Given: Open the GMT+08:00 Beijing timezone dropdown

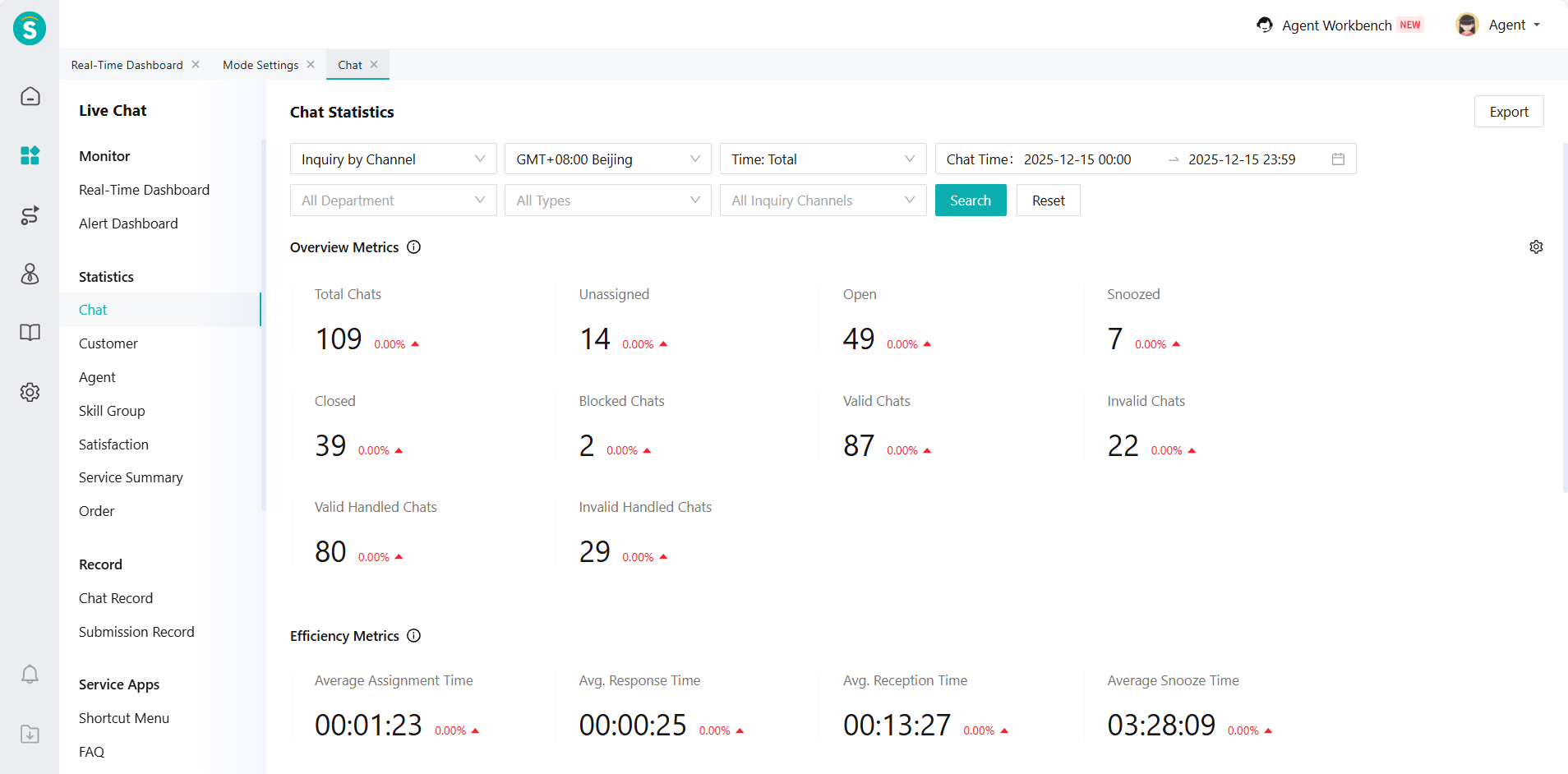Looking at the screenshot, I should tap(607, 159).
